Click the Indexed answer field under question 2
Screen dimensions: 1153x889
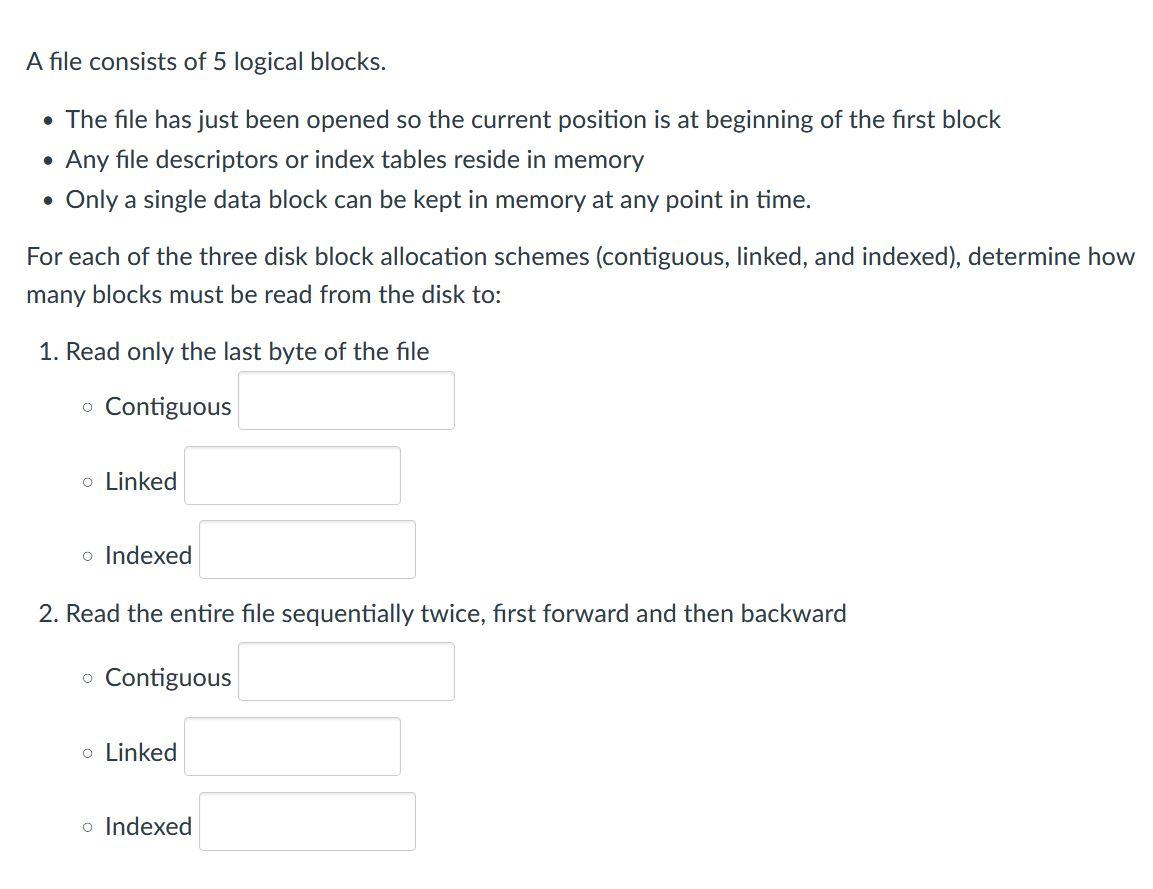click(307, 820)
